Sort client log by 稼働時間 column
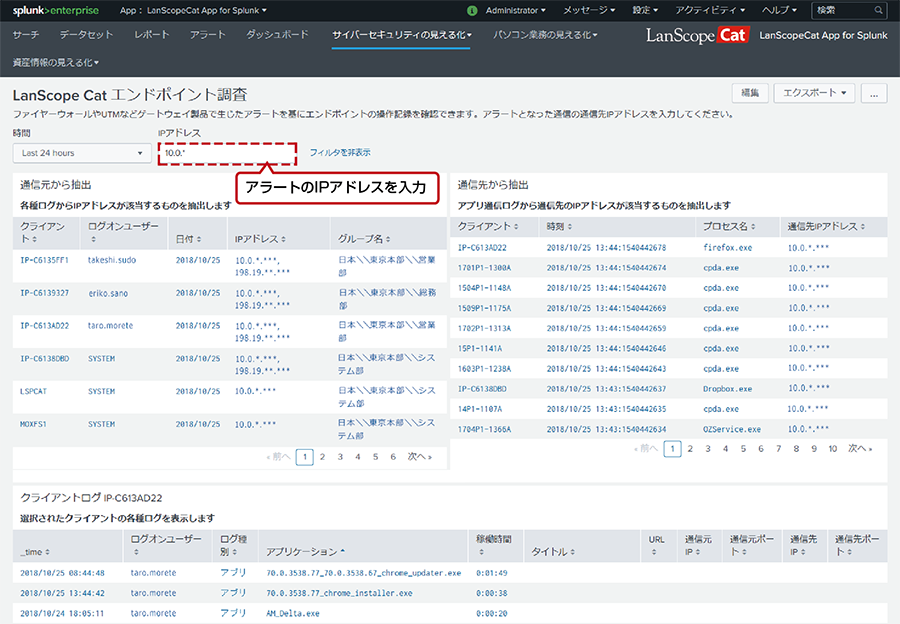Viewport: 900px width, 624px height. pyautogui.click(x=494, y=545)
